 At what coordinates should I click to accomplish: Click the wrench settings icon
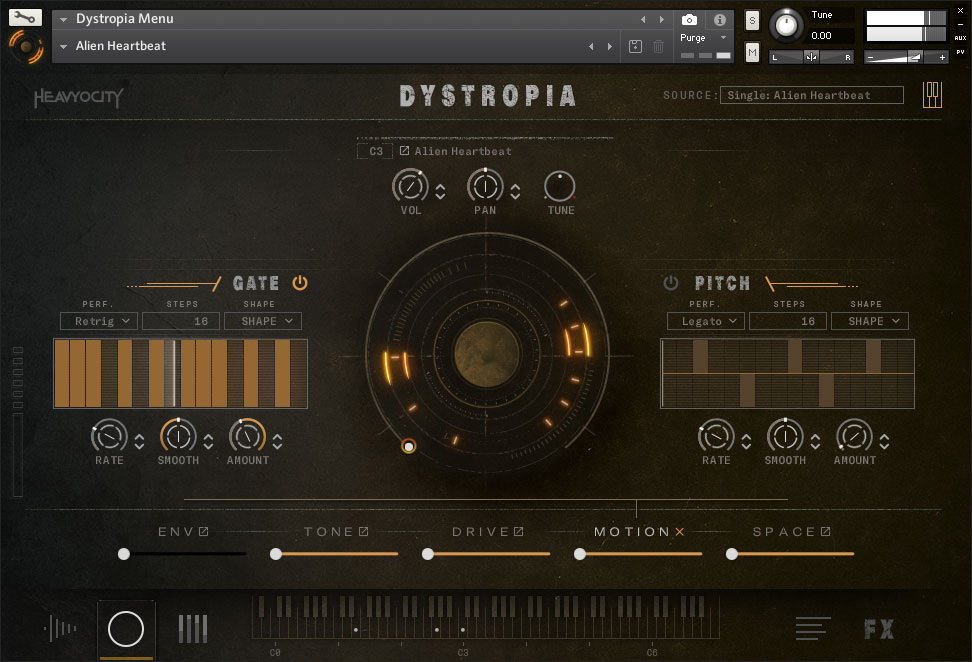[25, 17]
